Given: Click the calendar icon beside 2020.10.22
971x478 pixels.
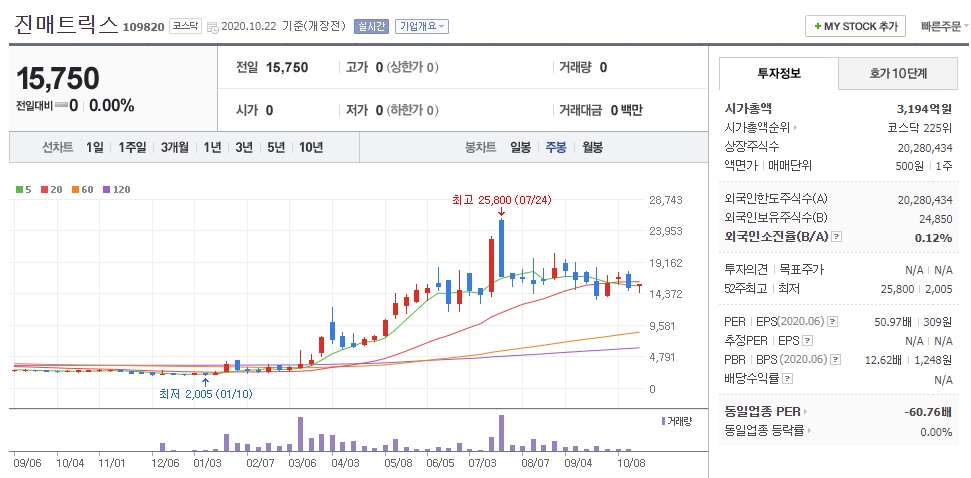Looking at the screenshot, I should coord(212,27).
